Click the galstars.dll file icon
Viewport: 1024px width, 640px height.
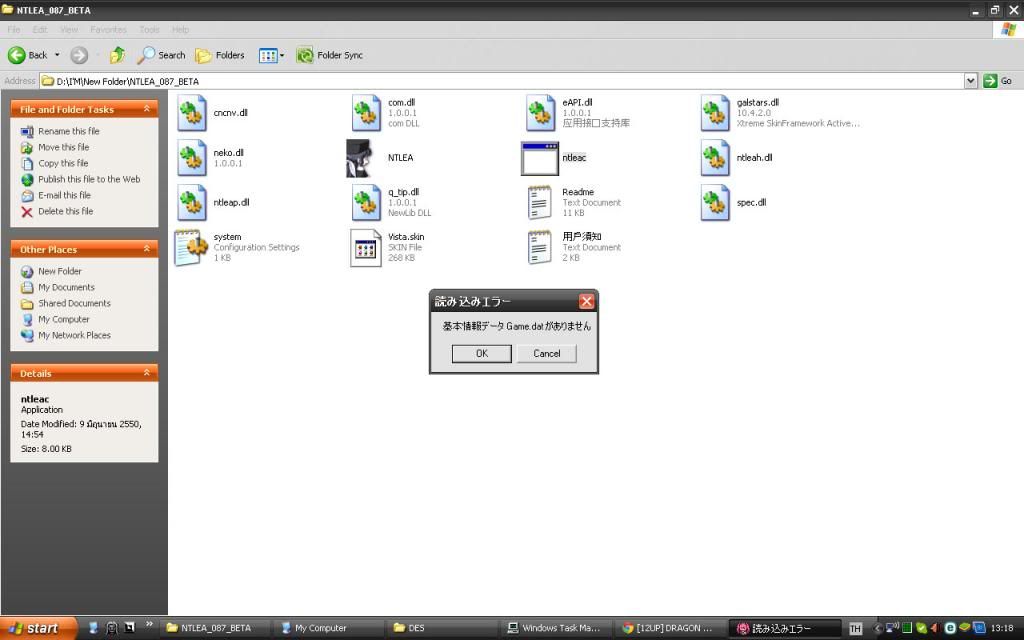click(x=714, y=113)
